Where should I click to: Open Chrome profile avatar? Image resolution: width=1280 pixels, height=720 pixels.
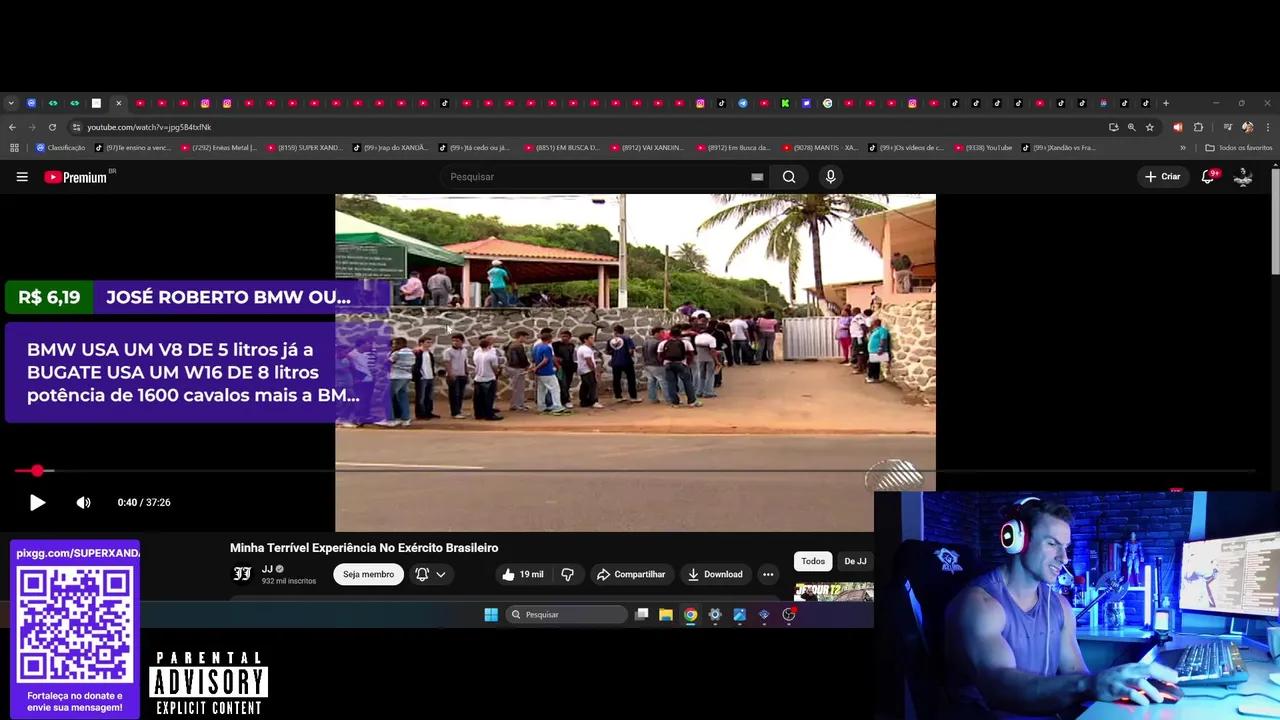(1247, 127)
